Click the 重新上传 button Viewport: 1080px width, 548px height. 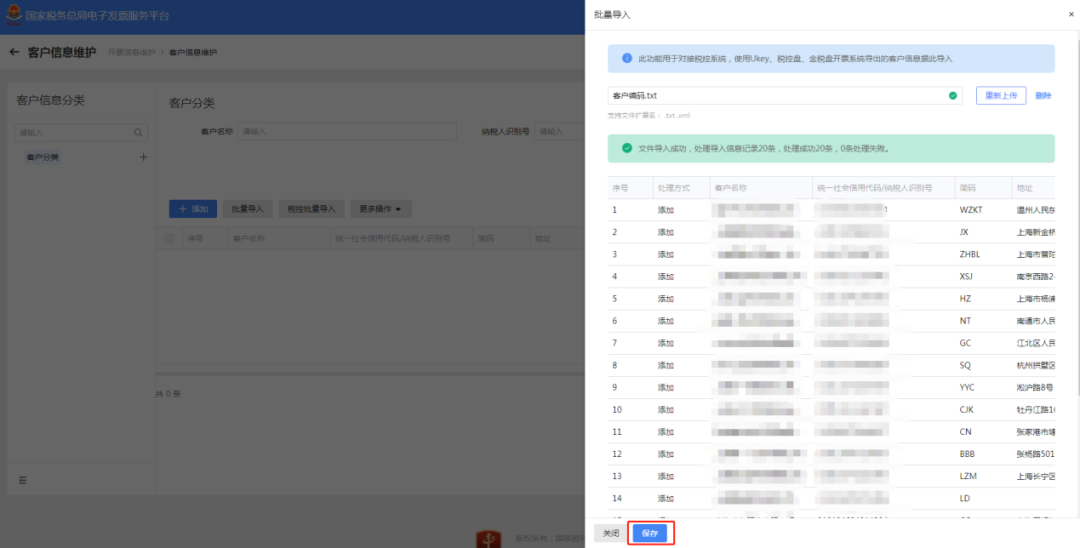click(1001, 96)
